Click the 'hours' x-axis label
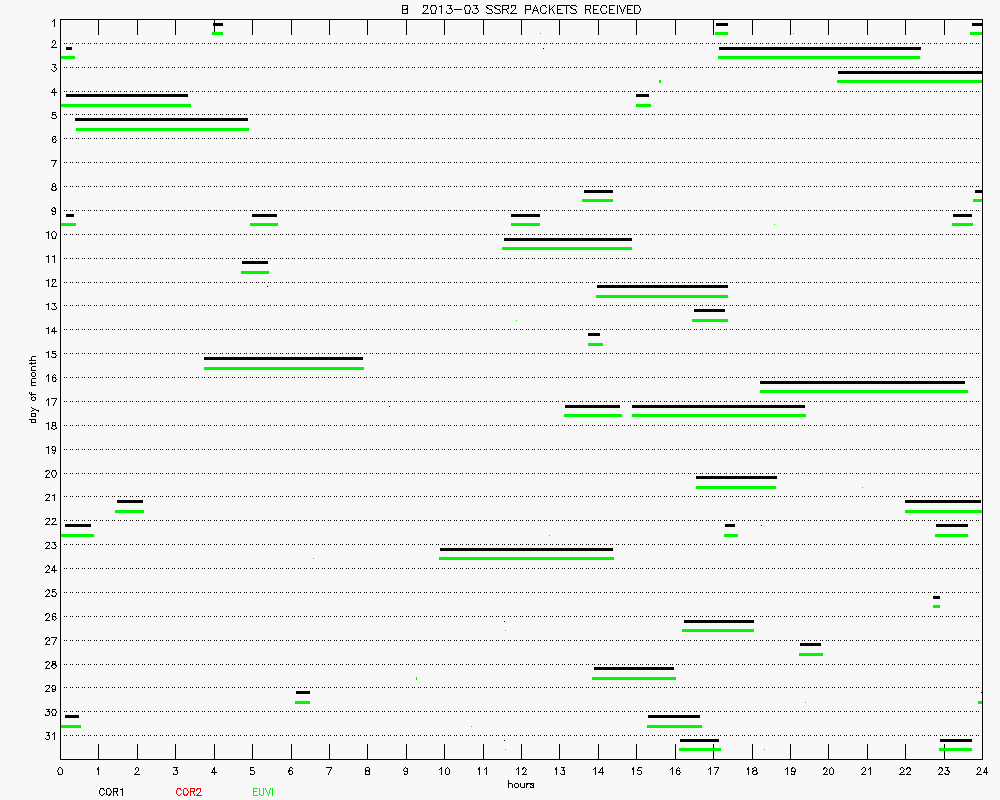The image size is (1000, 800). point(520,785)
